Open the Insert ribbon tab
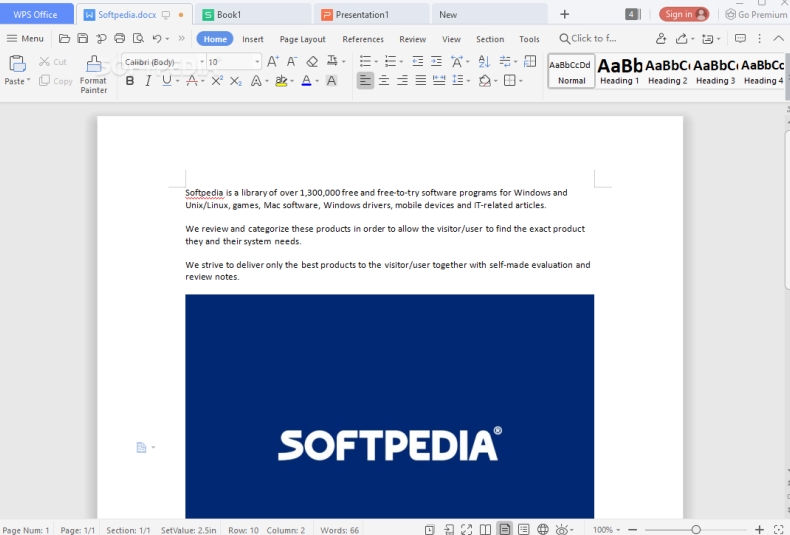 [253, 39]
